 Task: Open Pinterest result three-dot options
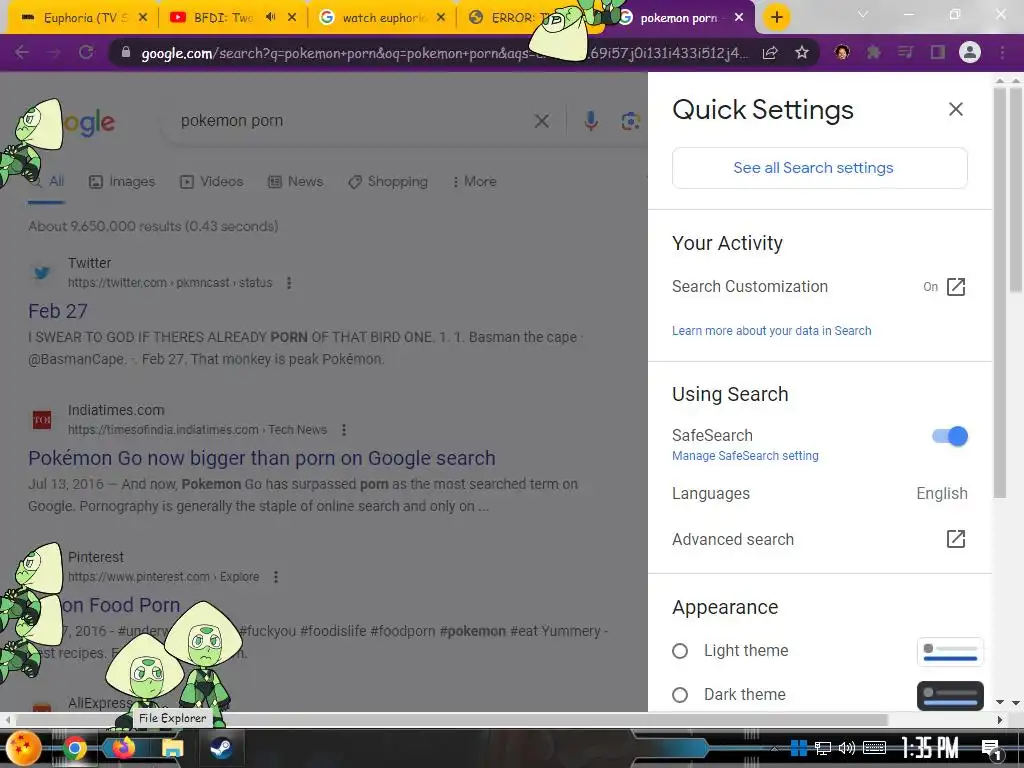point(276,577)
